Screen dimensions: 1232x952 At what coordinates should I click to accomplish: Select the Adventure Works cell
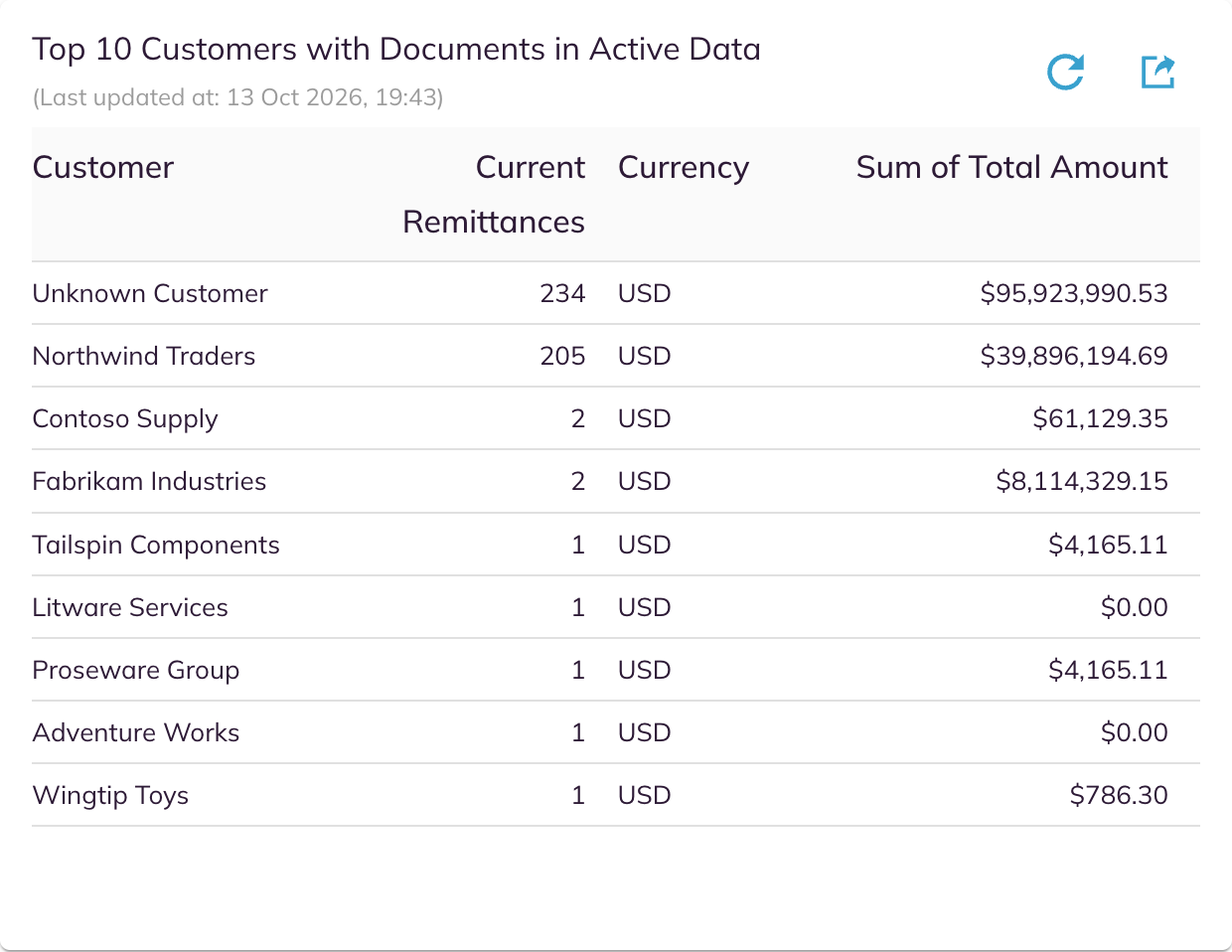click(x=136, y=732)
